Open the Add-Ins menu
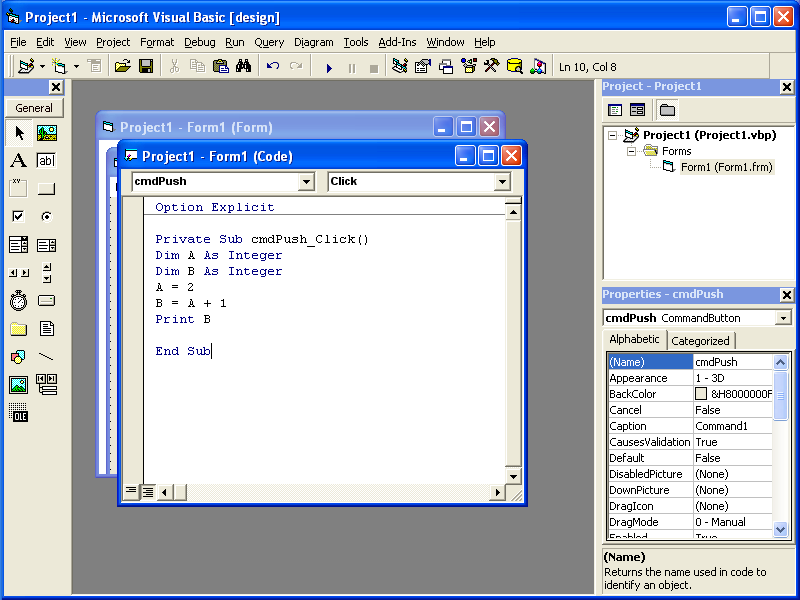 pos(397,42)
